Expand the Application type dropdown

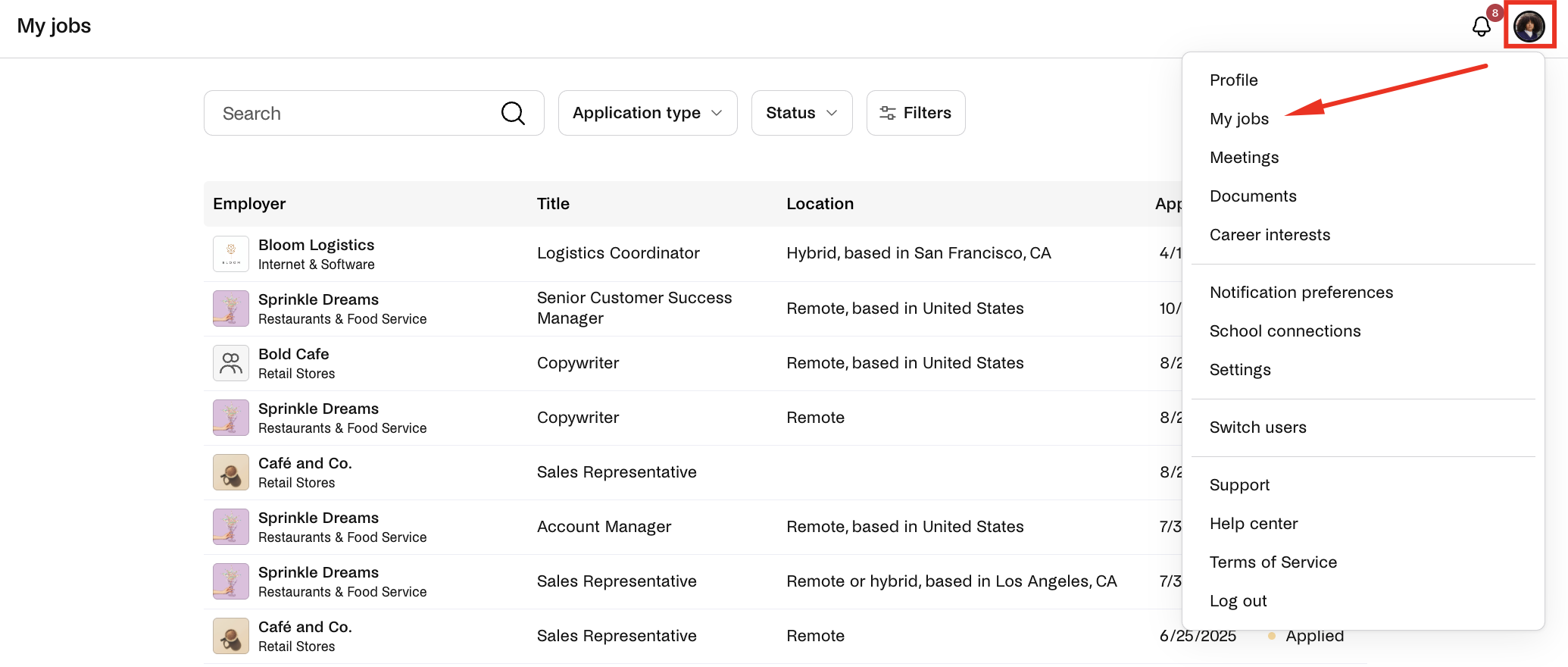click(x=648, y=113)
